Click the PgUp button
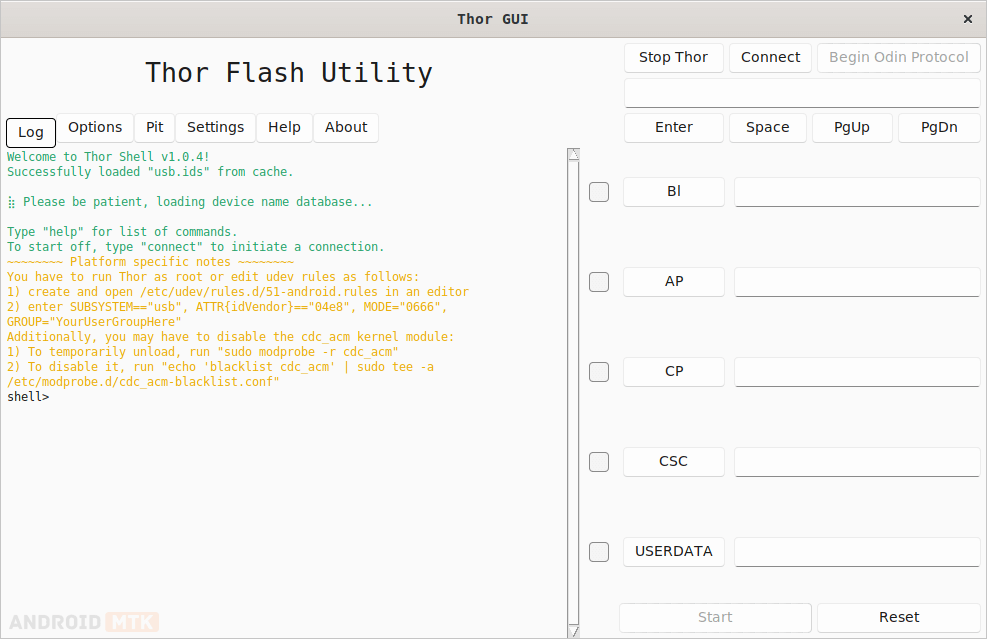987x639 pixels. (x=852, y=127)
